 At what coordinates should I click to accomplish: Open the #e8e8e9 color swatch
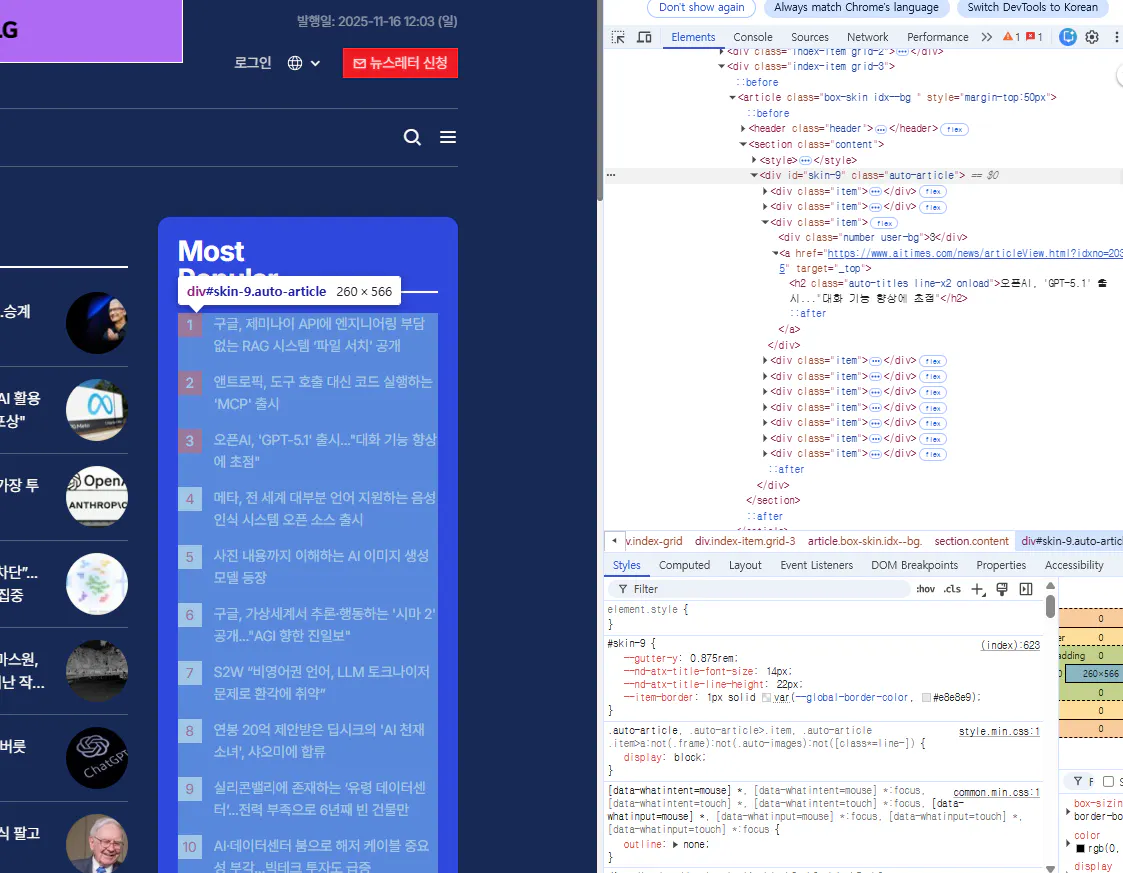[x=926, y=698]
